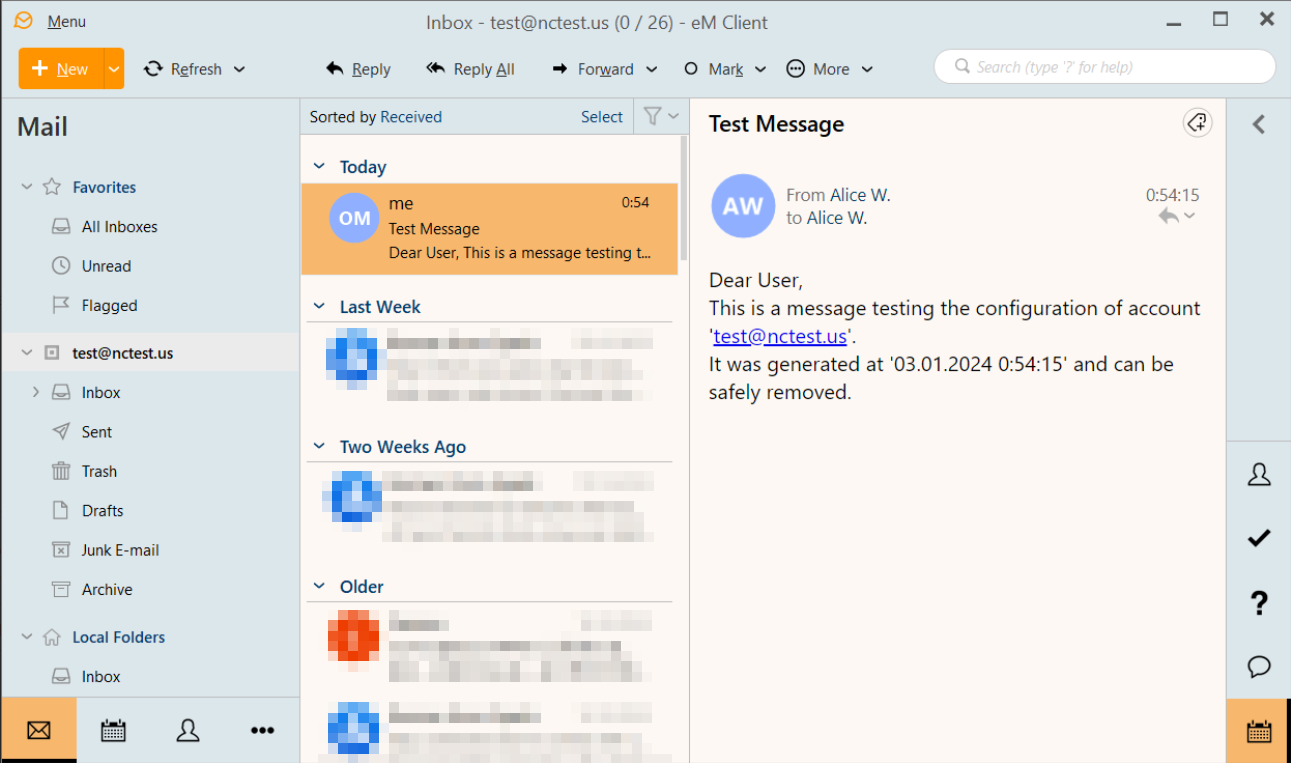Collapse the right sidebar with the arrow
This screenshot has height=763, width=1291.
coord(1259,124)
